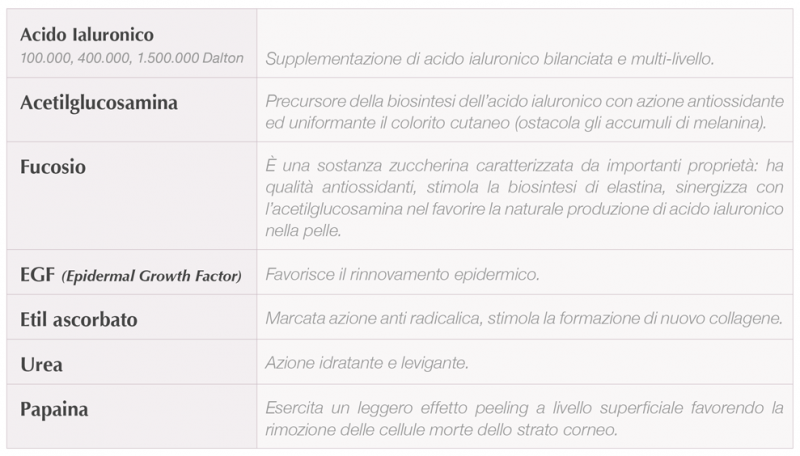Select the Fucosio ingredient name

tap(53, 167)
